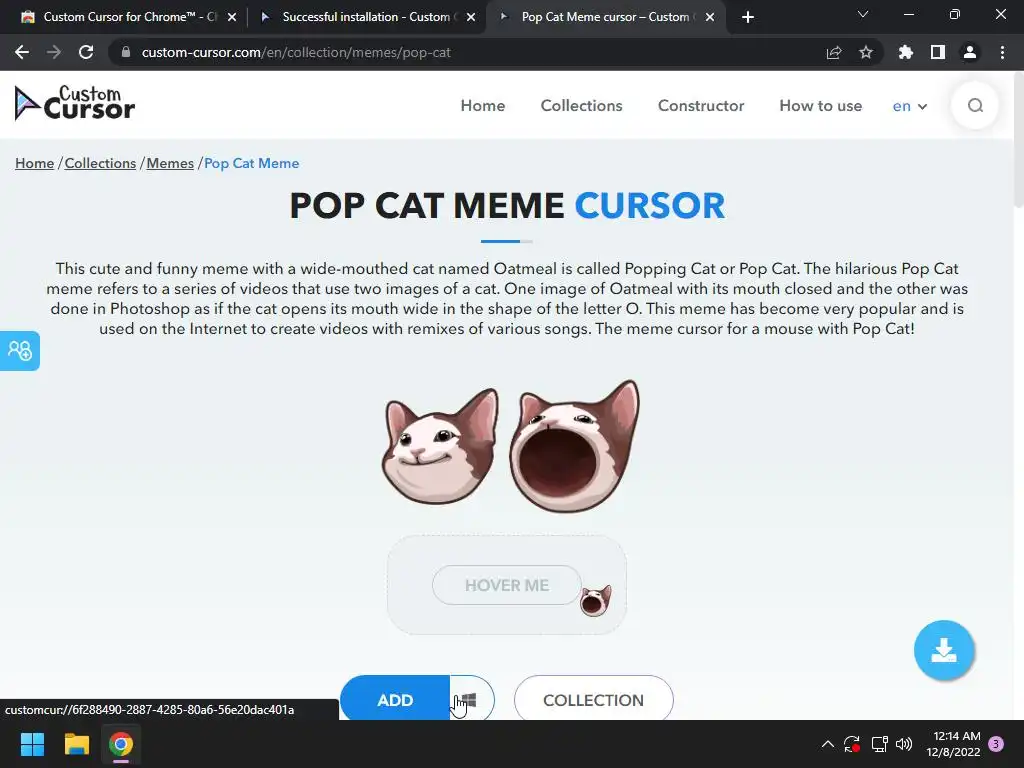
Task: Close the Custom Cursor for Chrome tab
Action: [232, 17]
